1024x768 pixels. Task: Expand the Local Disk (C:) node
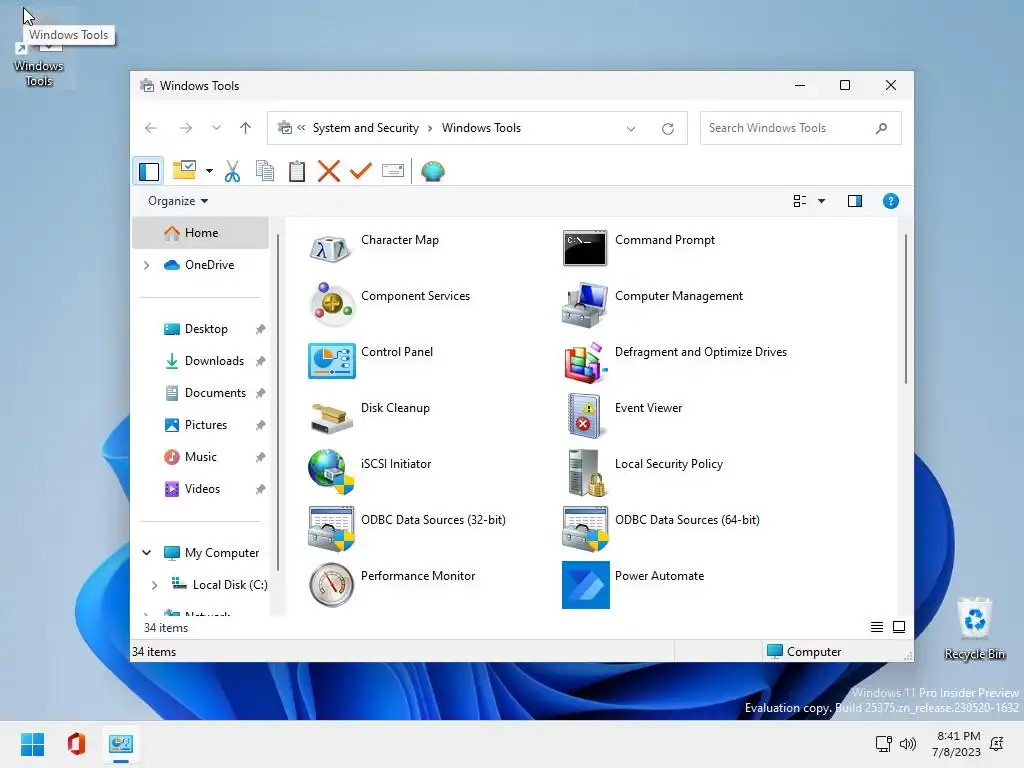155,585
